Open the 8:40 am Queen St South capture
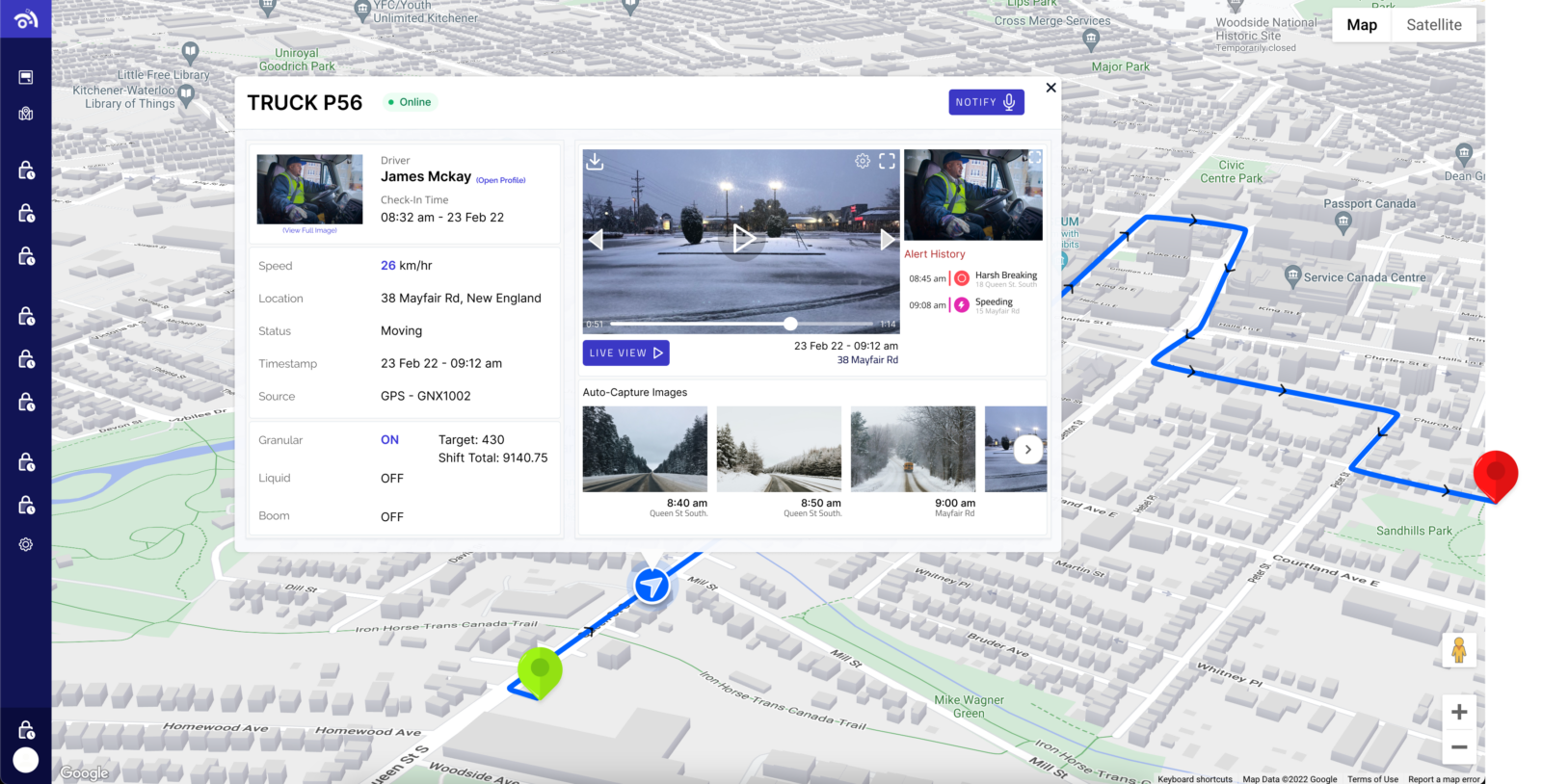The width and height of the screenshot is (1542, 784). click(x=645, y=449)
